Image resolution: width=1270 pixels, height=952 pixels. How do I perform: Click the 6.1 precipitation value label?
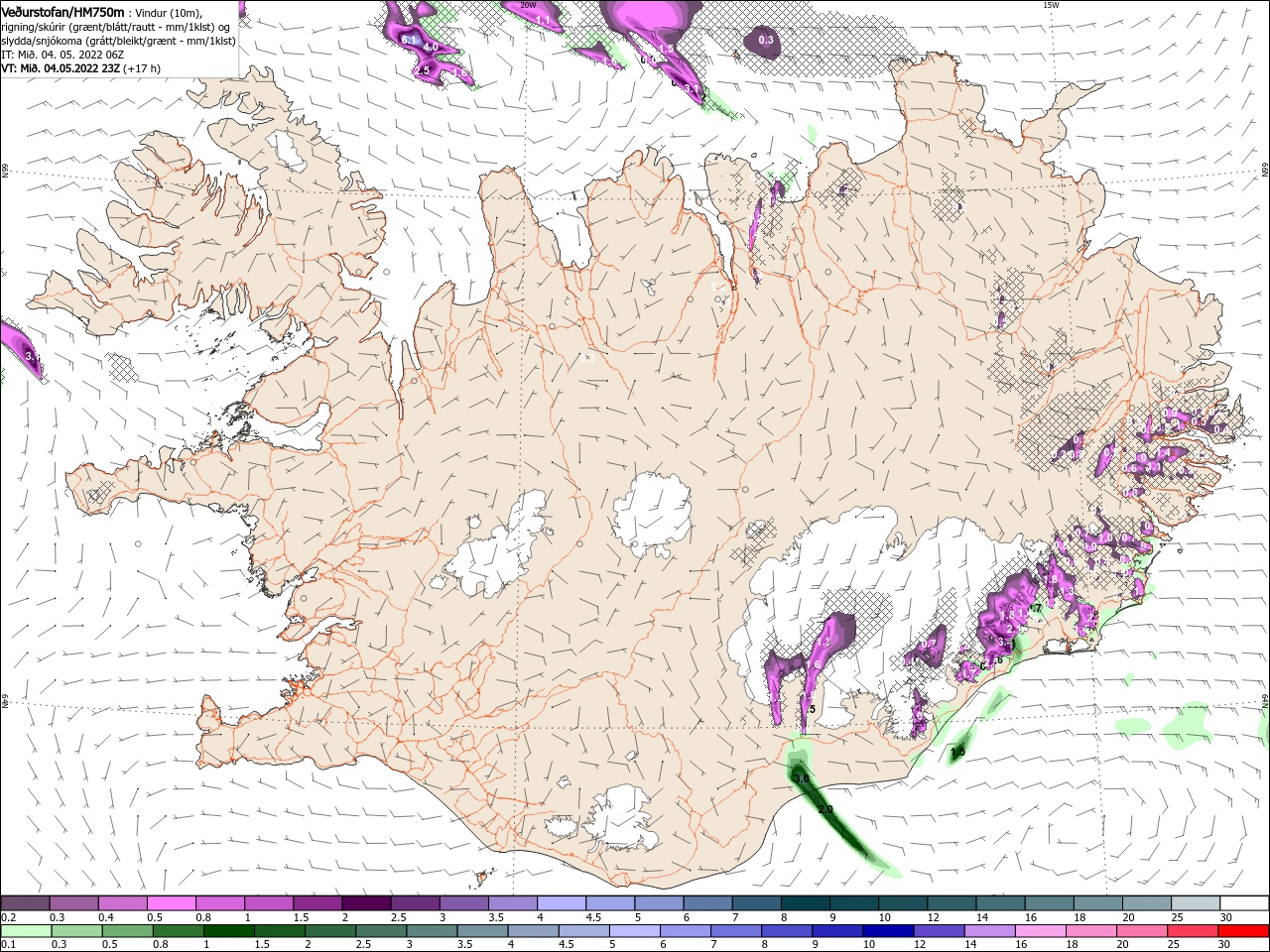[410, 39]
